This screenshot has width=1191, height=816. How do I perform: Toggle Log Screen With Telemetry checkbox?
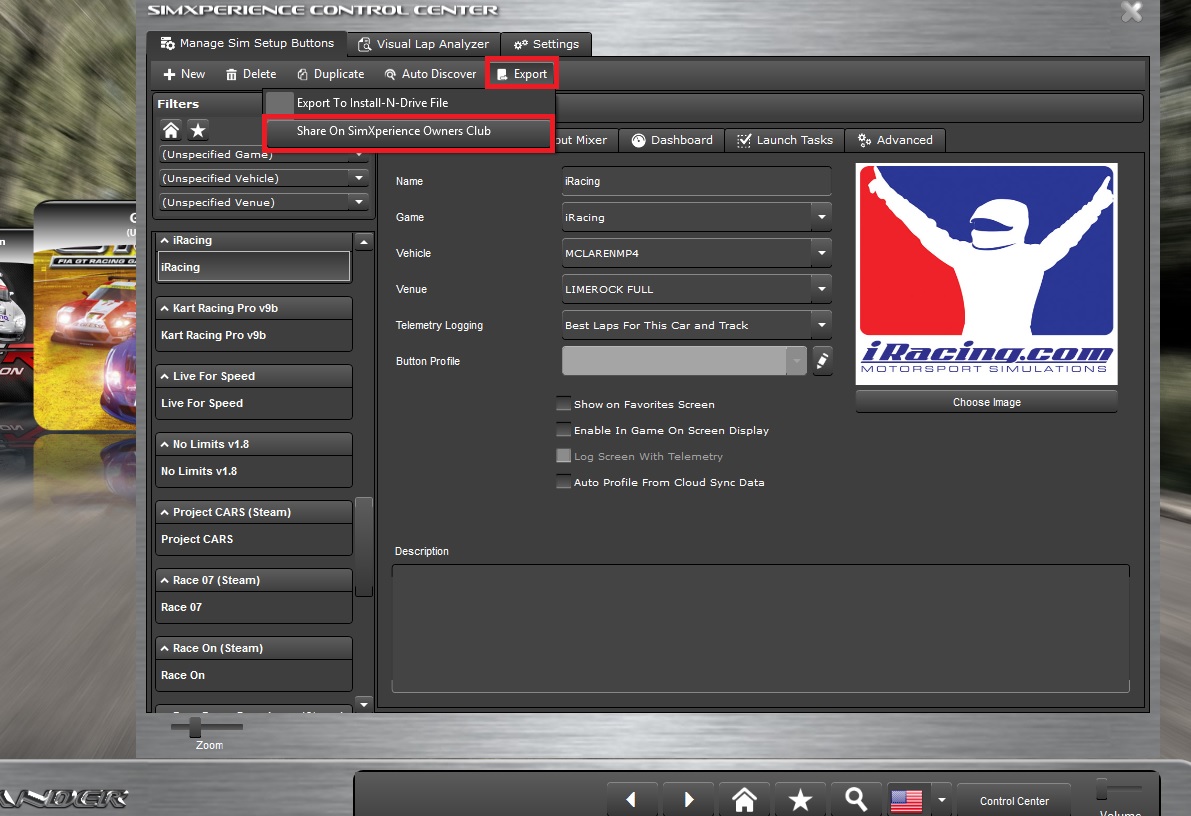[x=564, y=456]
